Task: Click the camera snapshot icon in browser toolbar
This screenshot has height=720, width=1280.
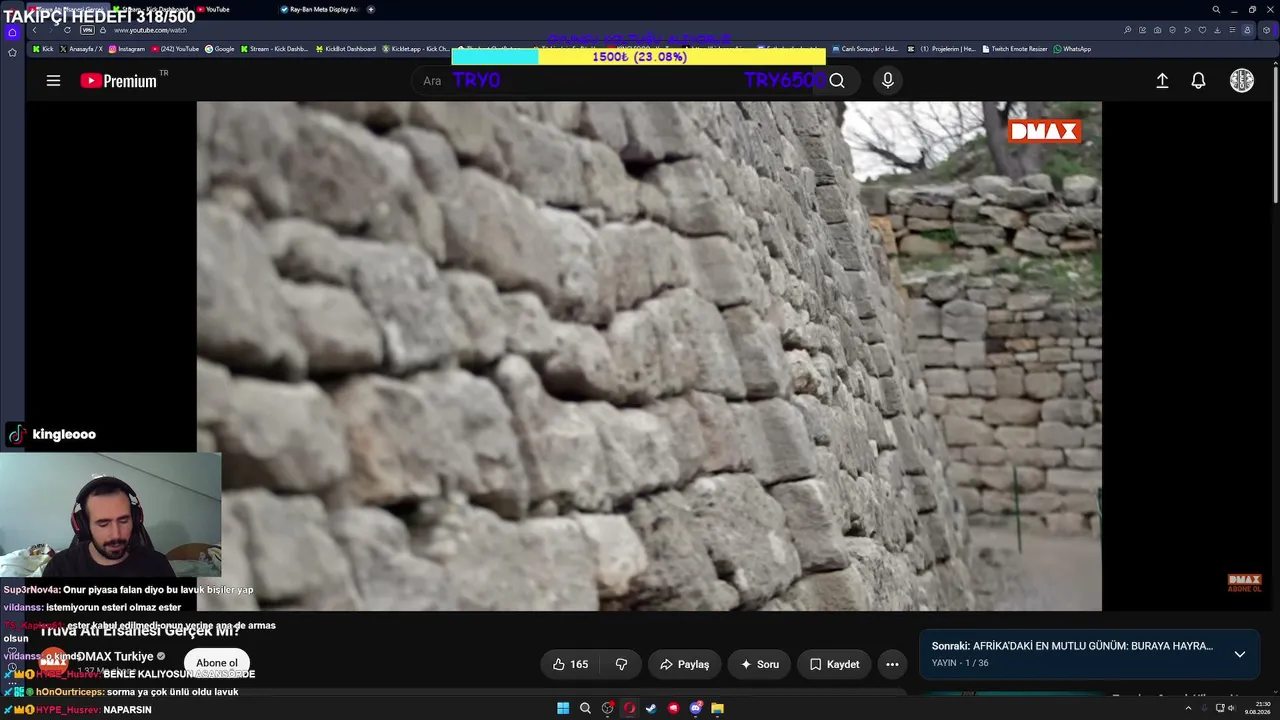Action: pos(1157,30)
